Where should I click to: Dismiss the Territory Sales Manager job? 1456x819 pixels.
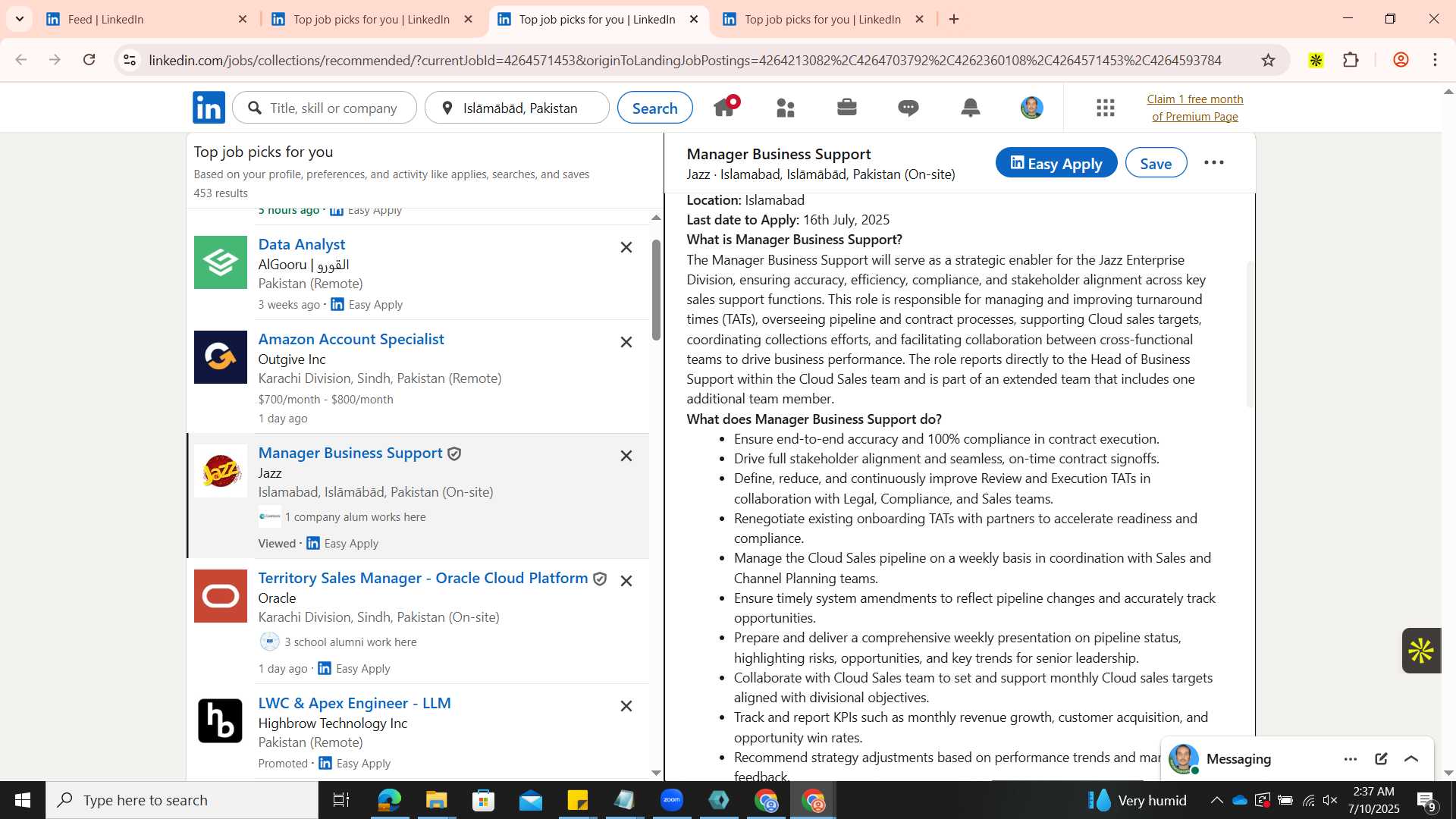626,581
